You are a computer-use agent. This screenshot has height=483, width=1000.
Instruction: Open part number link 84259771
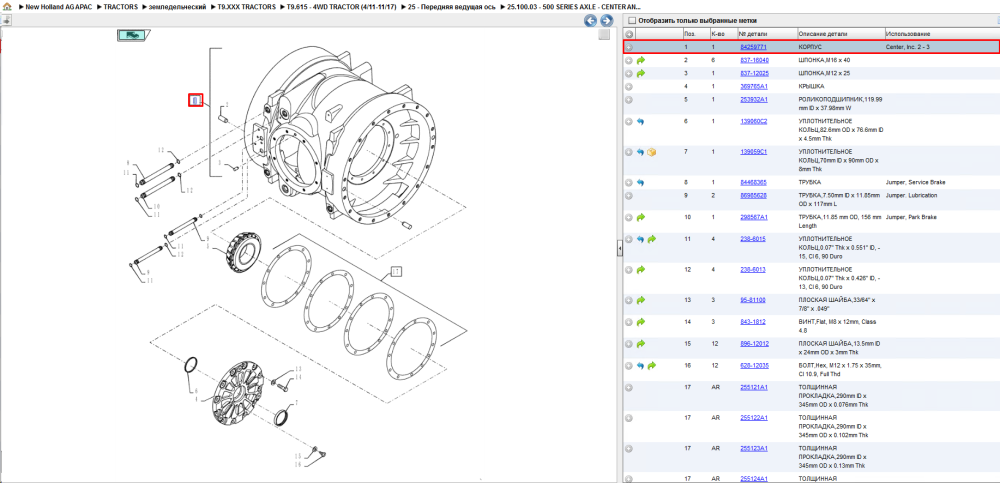click(753, 47)
